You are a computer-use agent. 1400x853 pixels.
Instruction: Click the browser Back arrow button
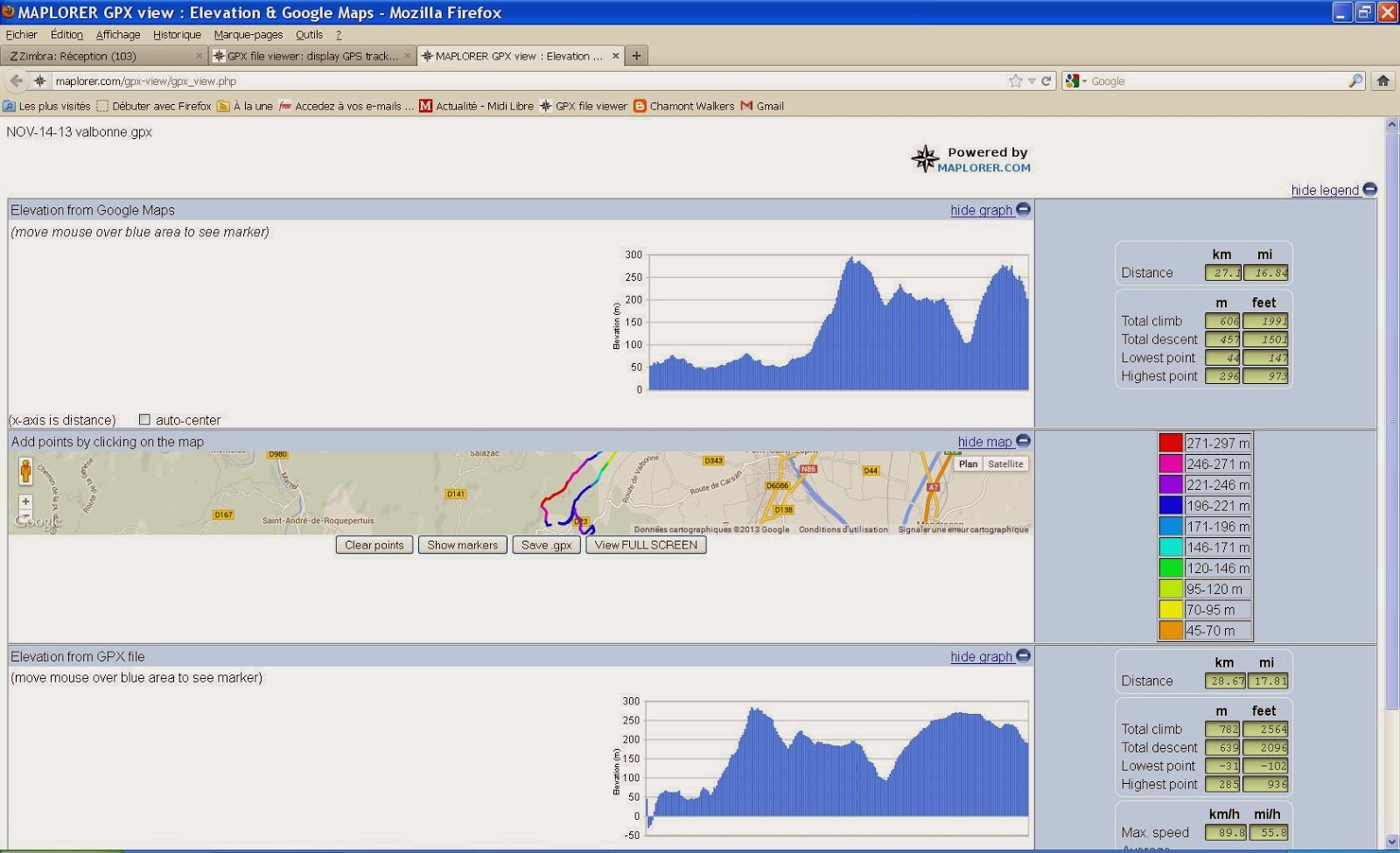tap(17, 80)
